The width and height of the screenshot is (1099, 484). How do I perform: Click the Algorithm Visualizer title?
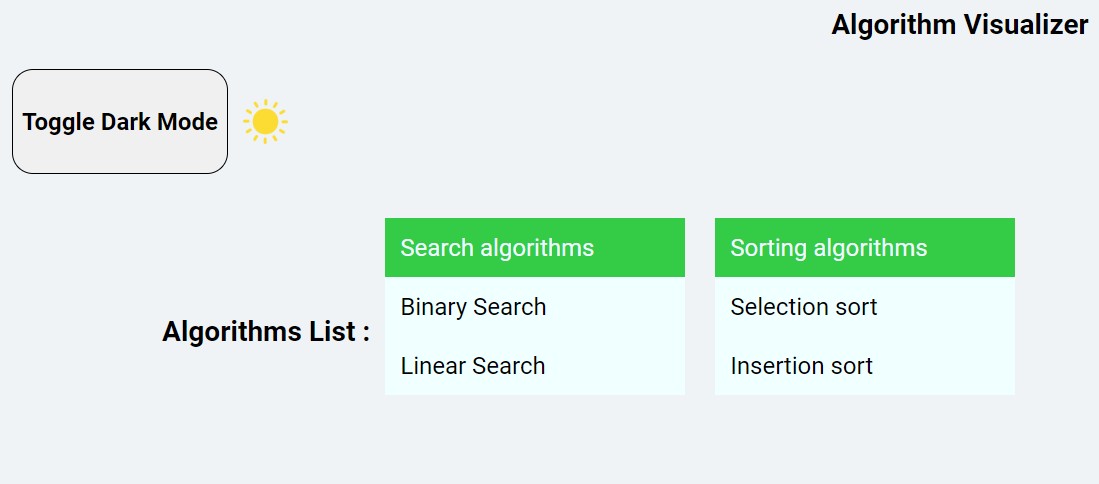point(960,25)
